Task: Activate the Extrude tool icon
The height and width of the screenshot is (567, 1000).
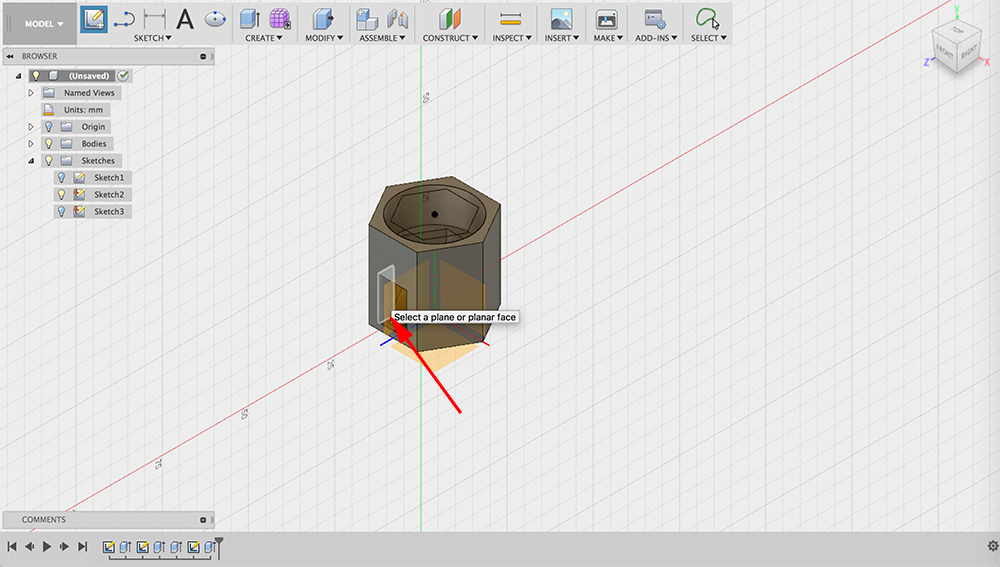Action: (250, 19)
